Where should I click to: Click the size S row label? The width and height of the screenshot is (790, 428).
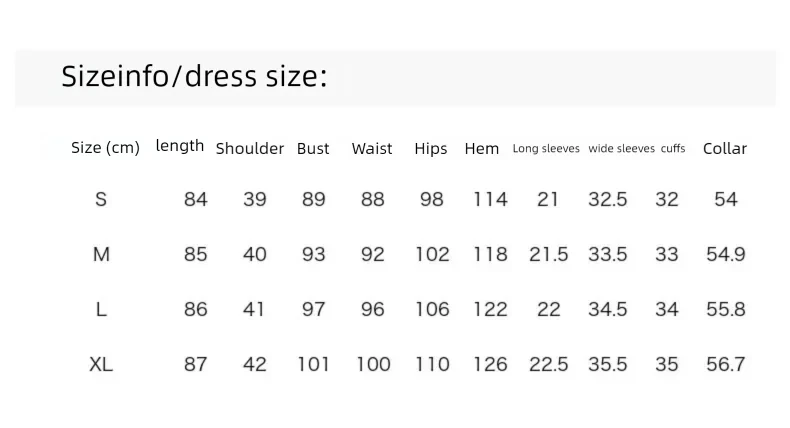(x=101, y=199)
